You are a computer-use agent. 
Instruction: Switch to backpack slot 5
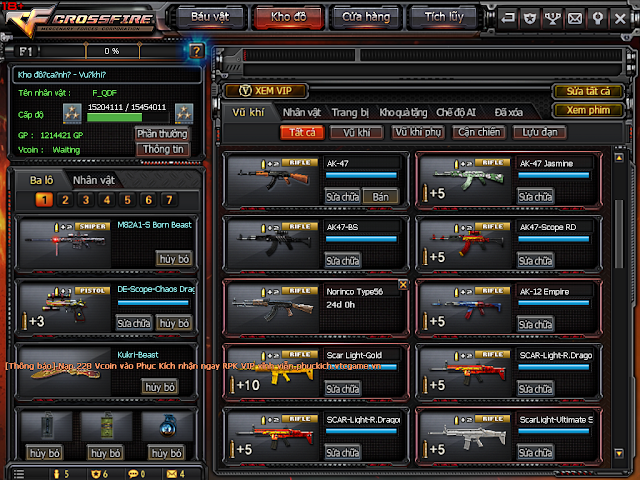(128, 200)
